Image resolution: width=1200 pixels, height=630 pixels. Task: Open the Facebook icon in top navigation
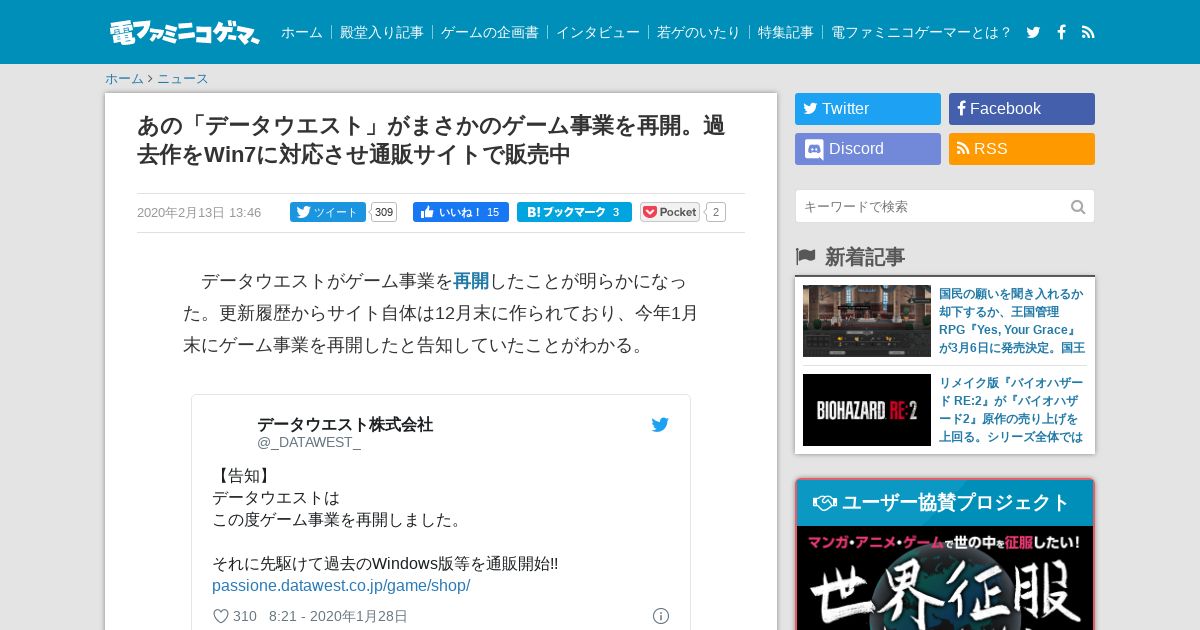tap(1061, 32)
